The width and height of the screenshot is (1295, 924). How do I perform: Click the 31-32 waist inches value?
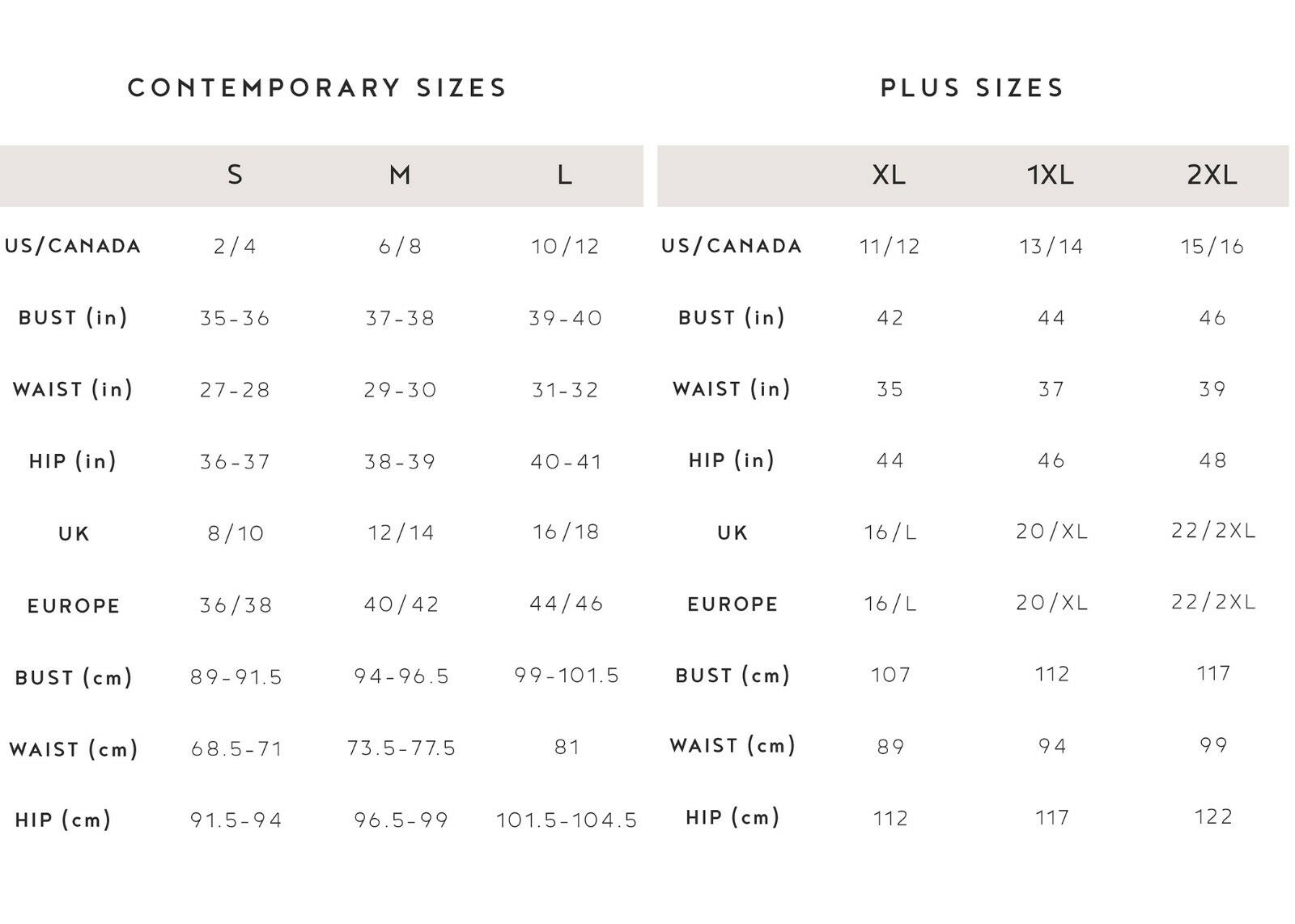[565, 390]
